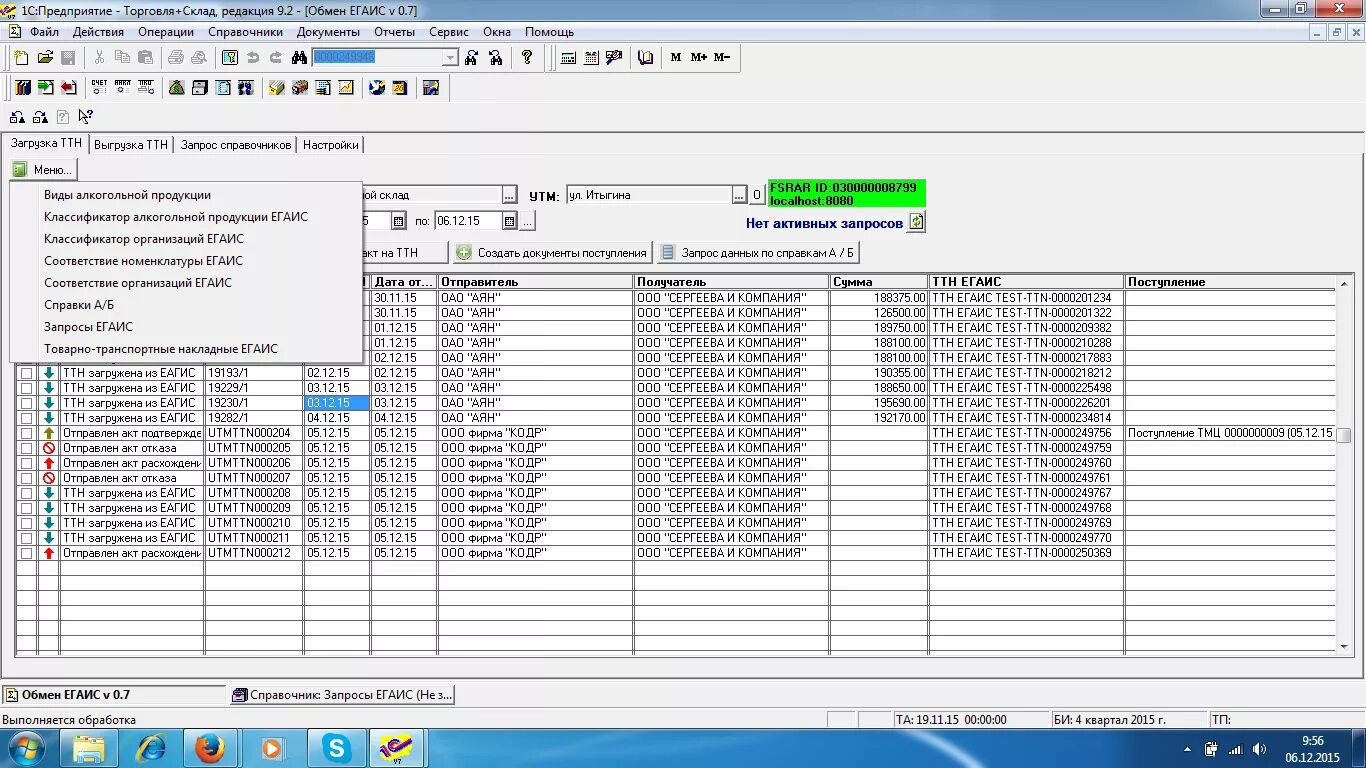Tick the checkbox for row UTMTTN000212
The width and height of the screenshot is (1366, 768).
click(x=27, y=553)
